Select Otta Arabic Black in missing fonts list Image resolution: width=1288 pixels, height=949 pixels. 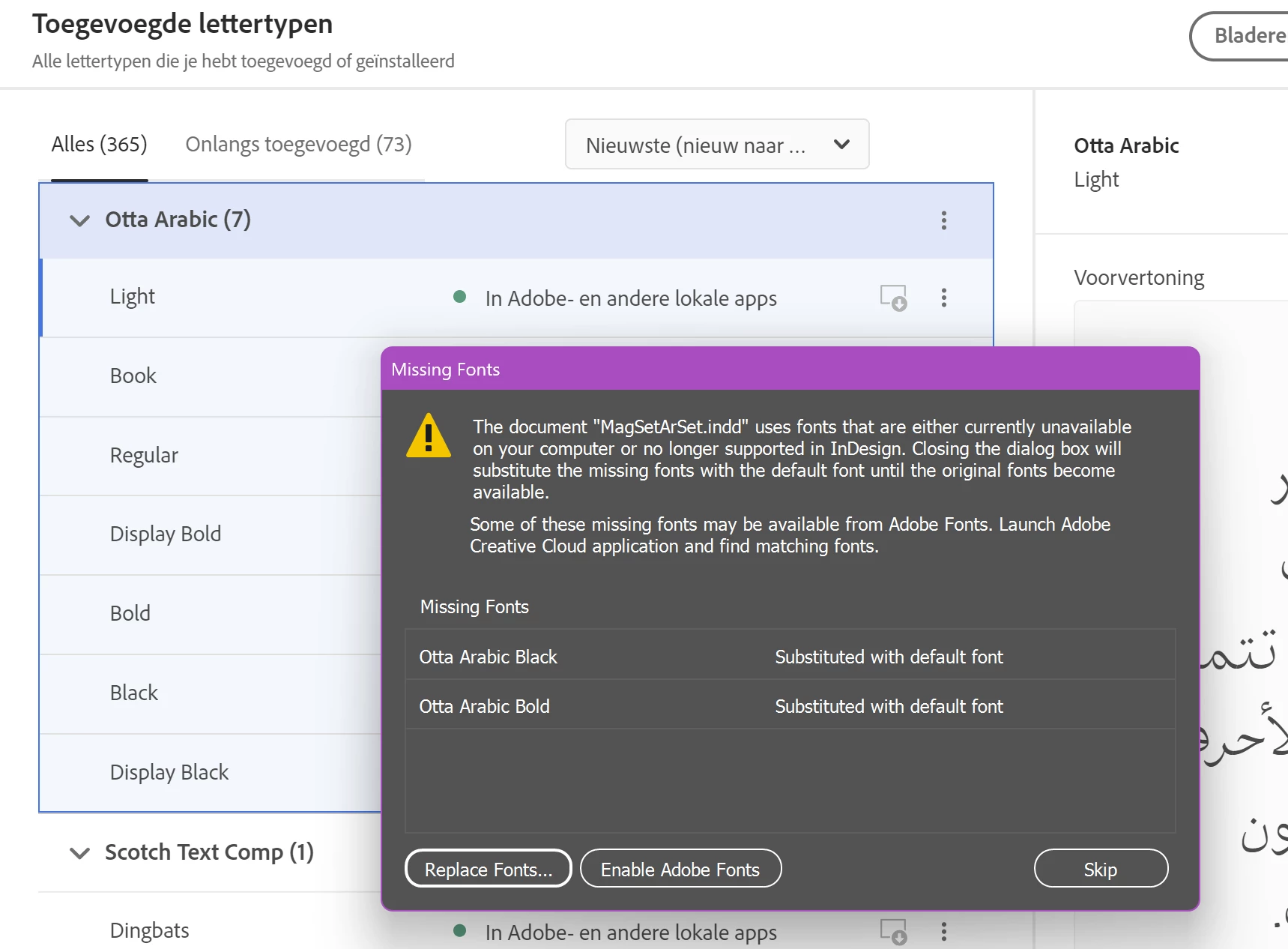(x=790, y=657)
